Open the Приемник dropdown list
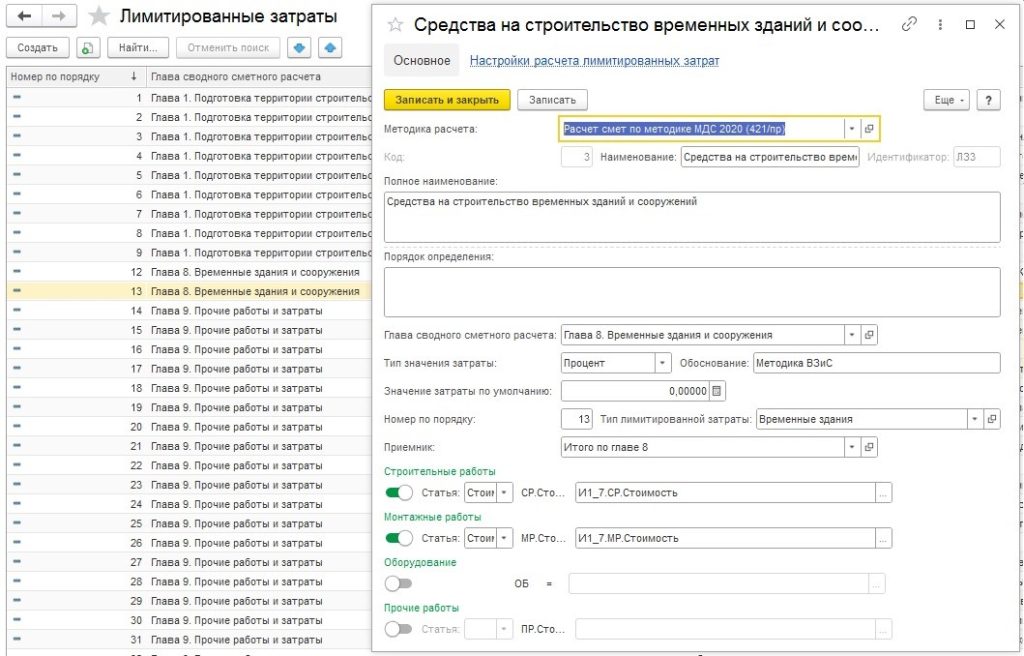This screenshot has width=1024, height=656. pyautogui.click(x=851, y=447)
